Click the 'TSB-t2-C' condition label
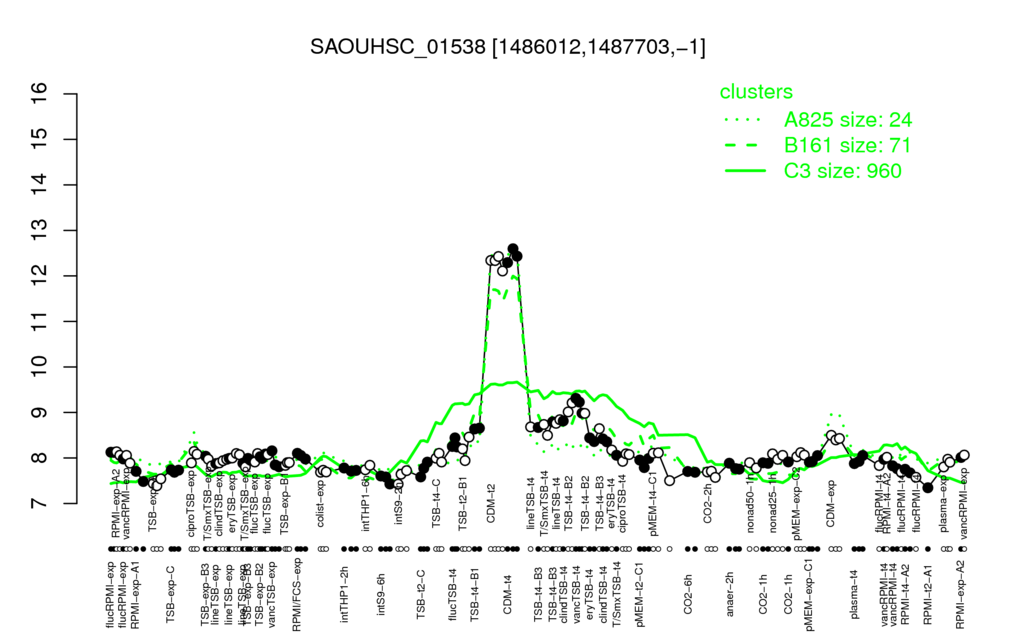The height and width of the screenshot is (640, 1024). 421,596
